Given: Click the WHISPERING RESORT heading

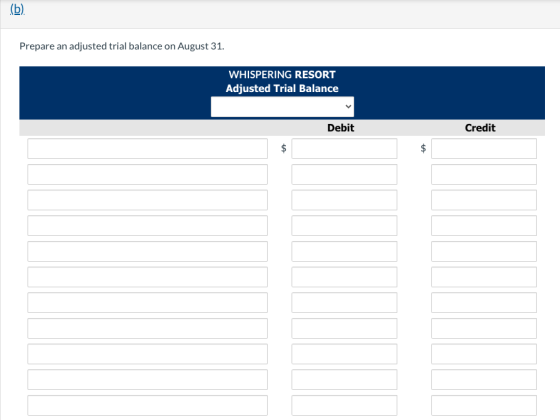Looking at the screenshot, I should (282, 75).
